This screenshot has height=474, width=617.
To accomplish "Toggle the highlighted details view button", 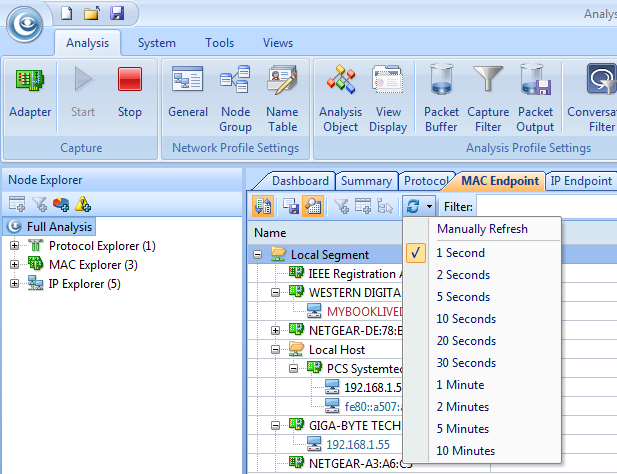I will click(313, 206).
